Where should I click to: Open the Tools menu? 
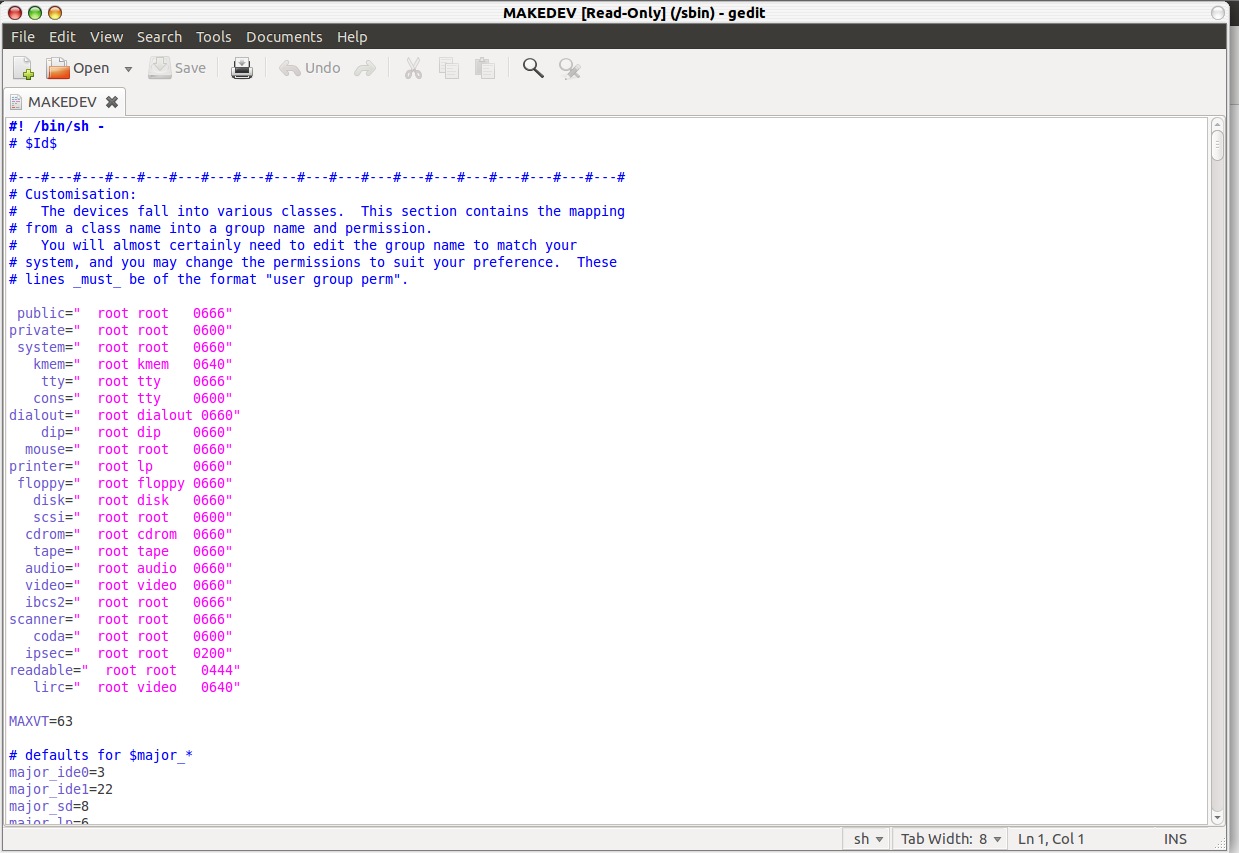click(214, 37)
